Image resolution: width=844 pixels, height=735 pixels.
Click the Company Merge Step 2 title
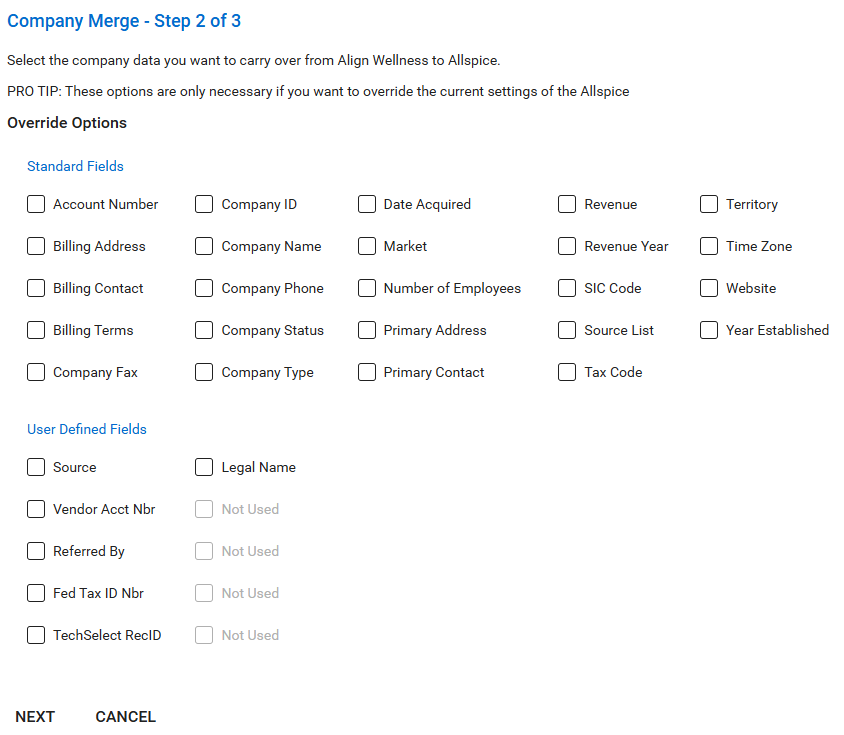(124, 21)
